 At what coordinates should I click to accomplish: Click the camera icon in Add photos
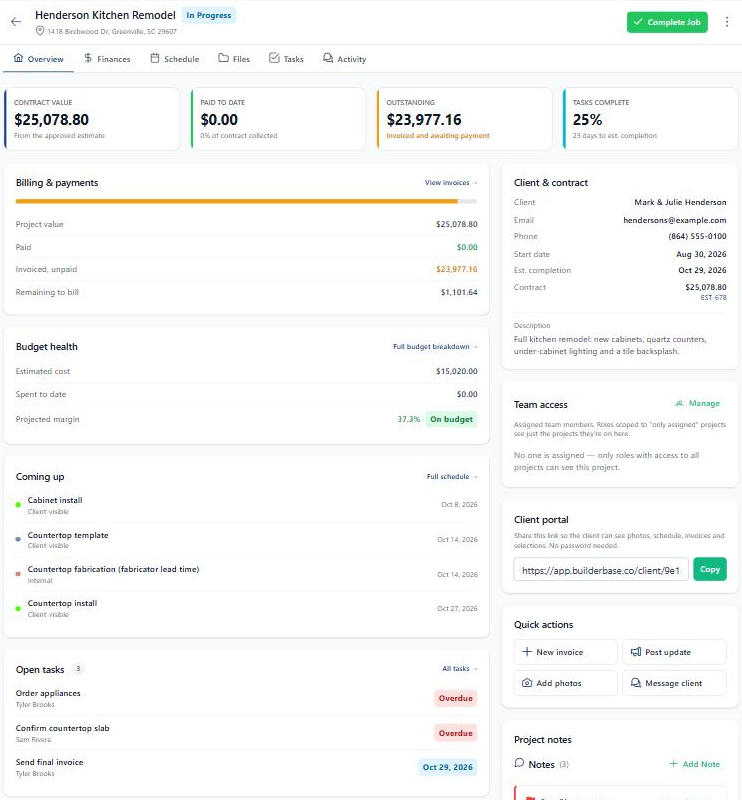coord(527,683)
